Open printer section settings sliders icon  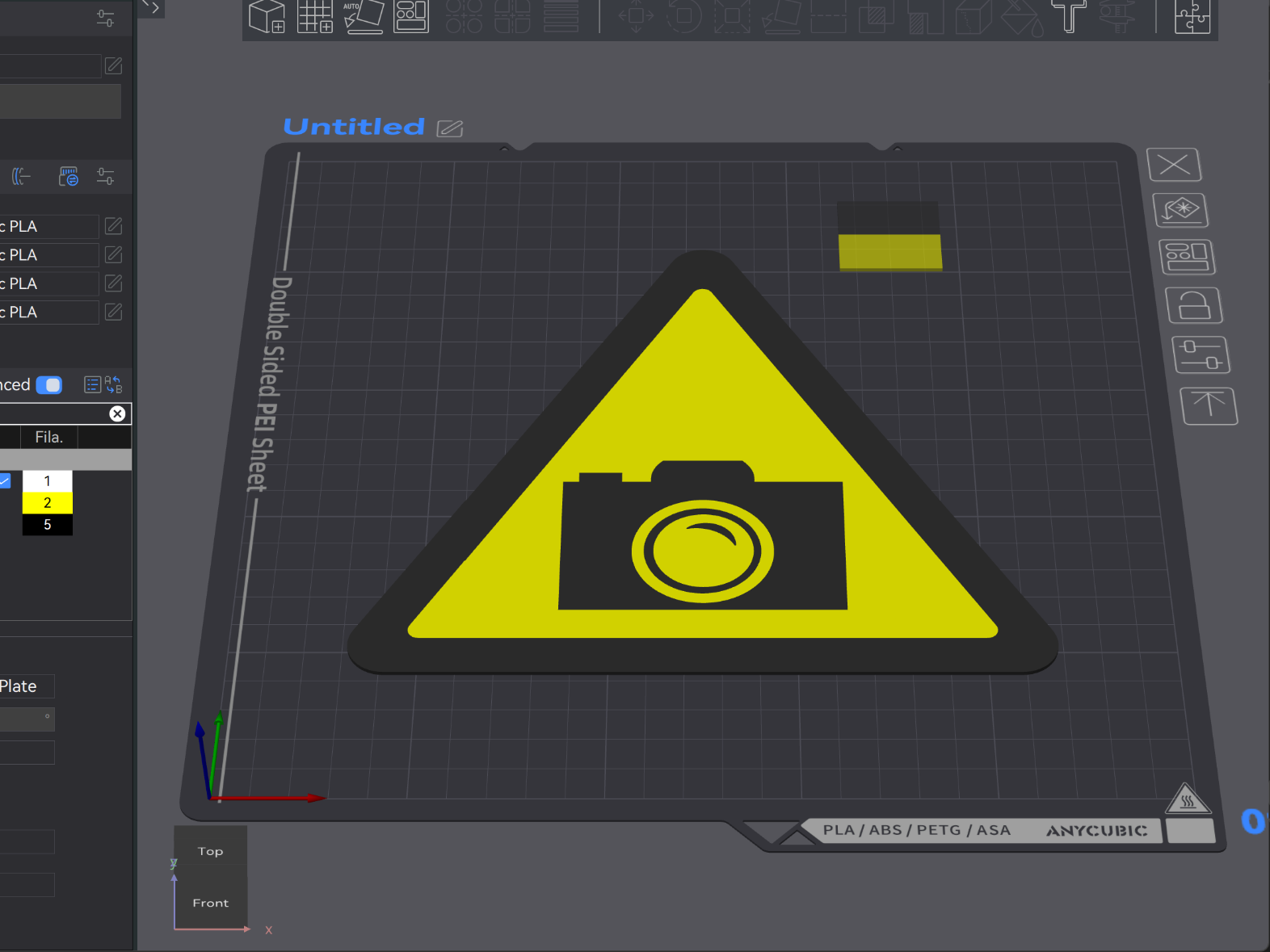point(105,18)
